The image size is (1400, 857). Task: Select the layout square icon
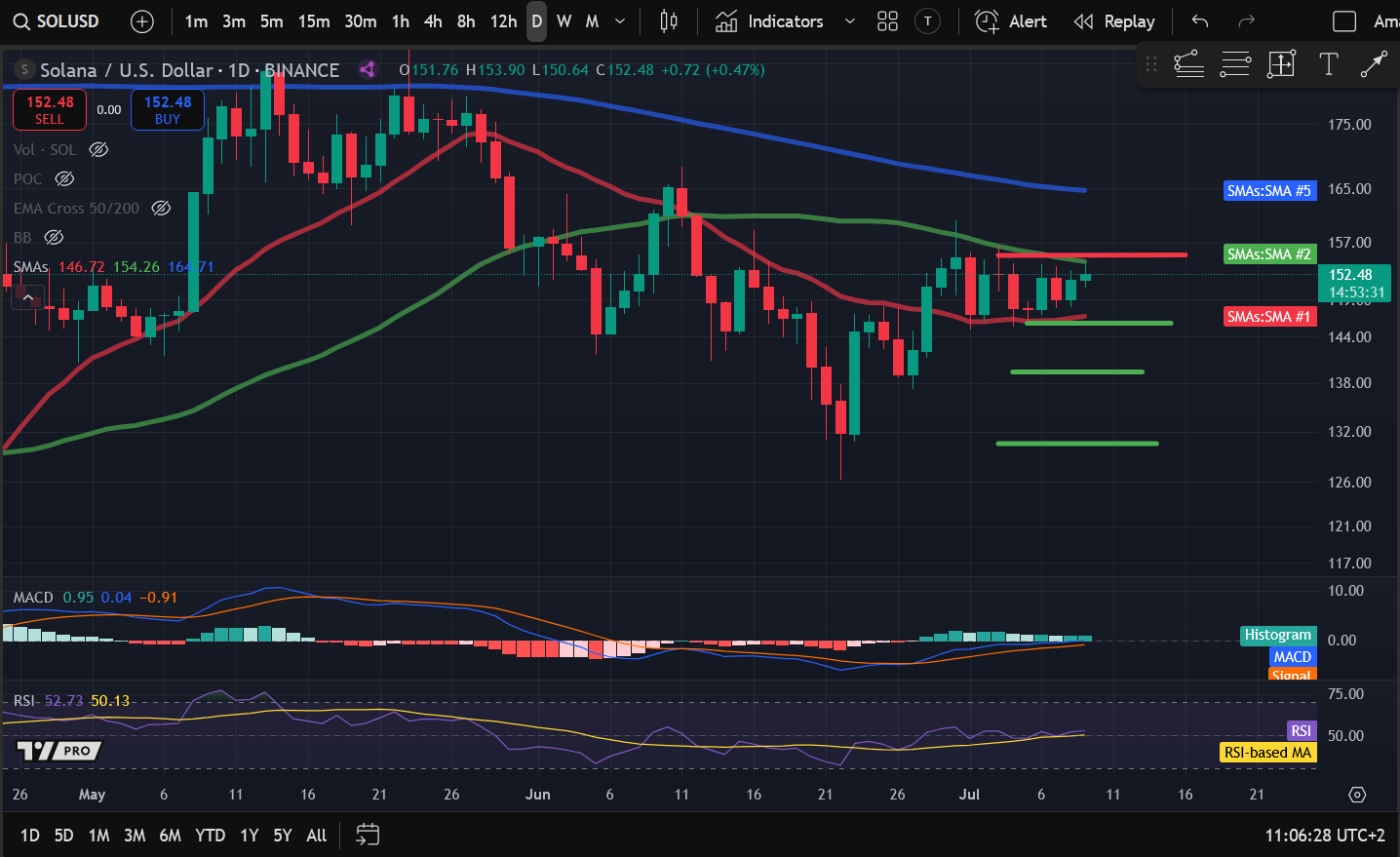[1344, 21]
